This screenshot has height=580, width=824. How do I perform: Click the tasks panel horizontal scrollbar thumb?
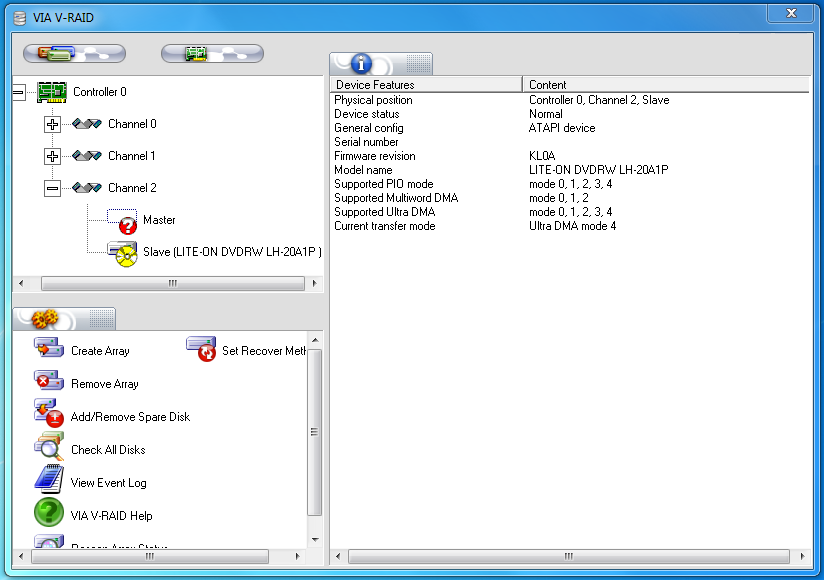point(150,556)
